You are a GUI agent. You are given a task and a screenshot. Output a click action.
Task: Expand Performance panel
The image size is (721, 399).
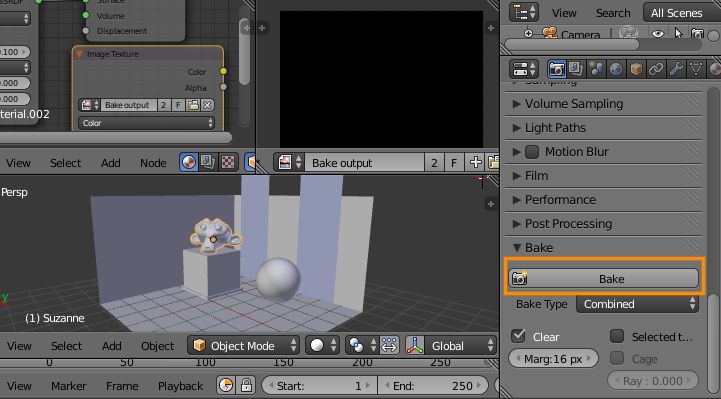point(603,200)
